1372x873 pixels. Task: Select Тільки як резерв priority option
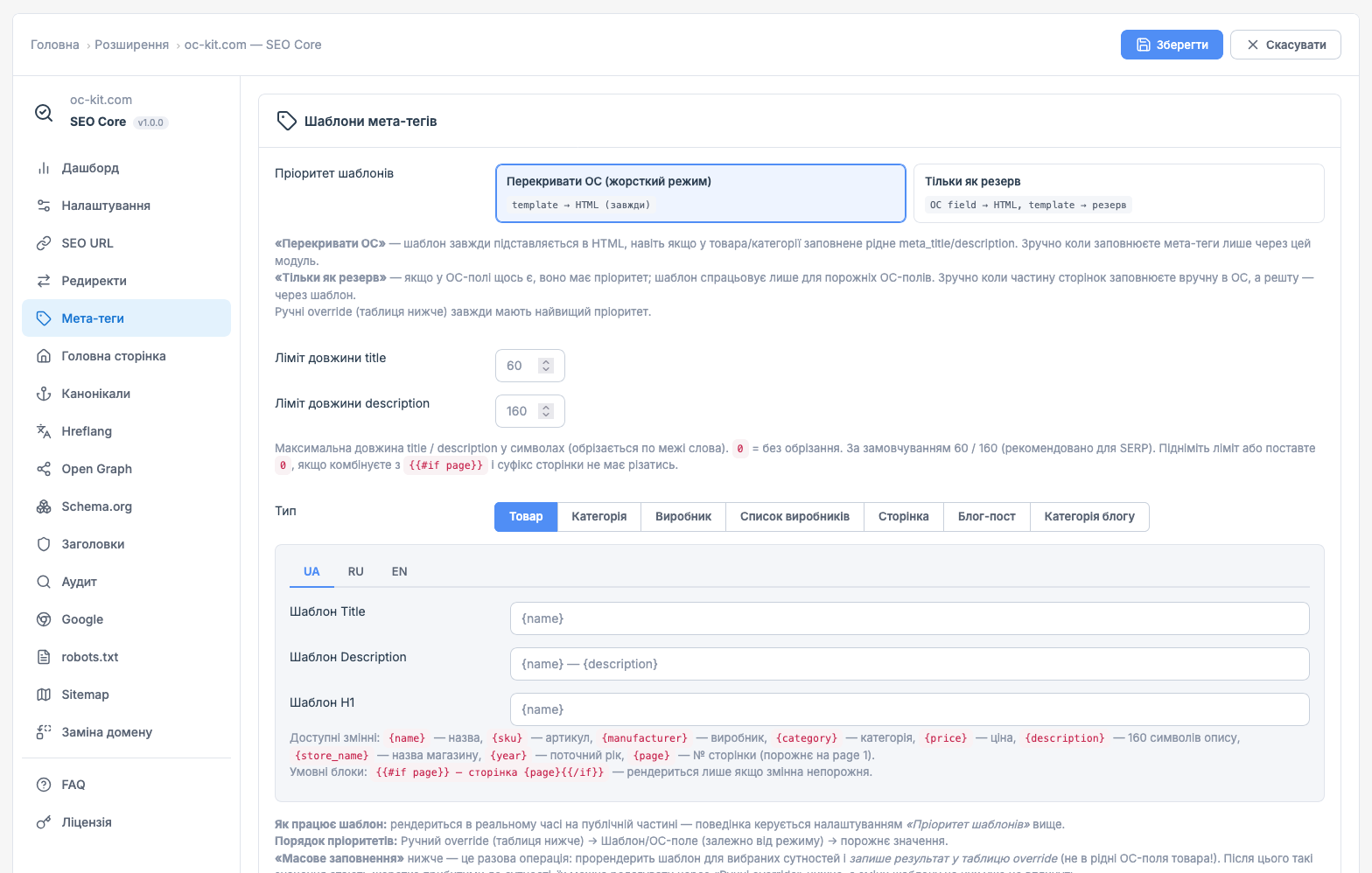pyautogui.click(x=1118, y=193)
